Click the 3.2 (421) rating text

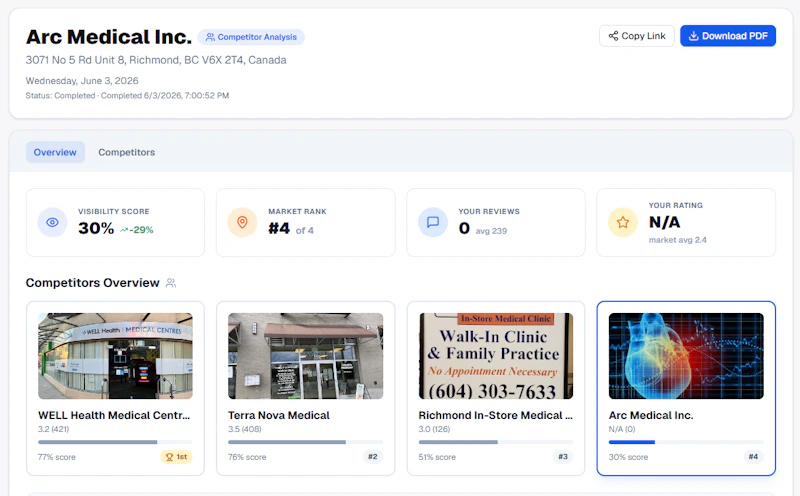(x=54, y=429)
